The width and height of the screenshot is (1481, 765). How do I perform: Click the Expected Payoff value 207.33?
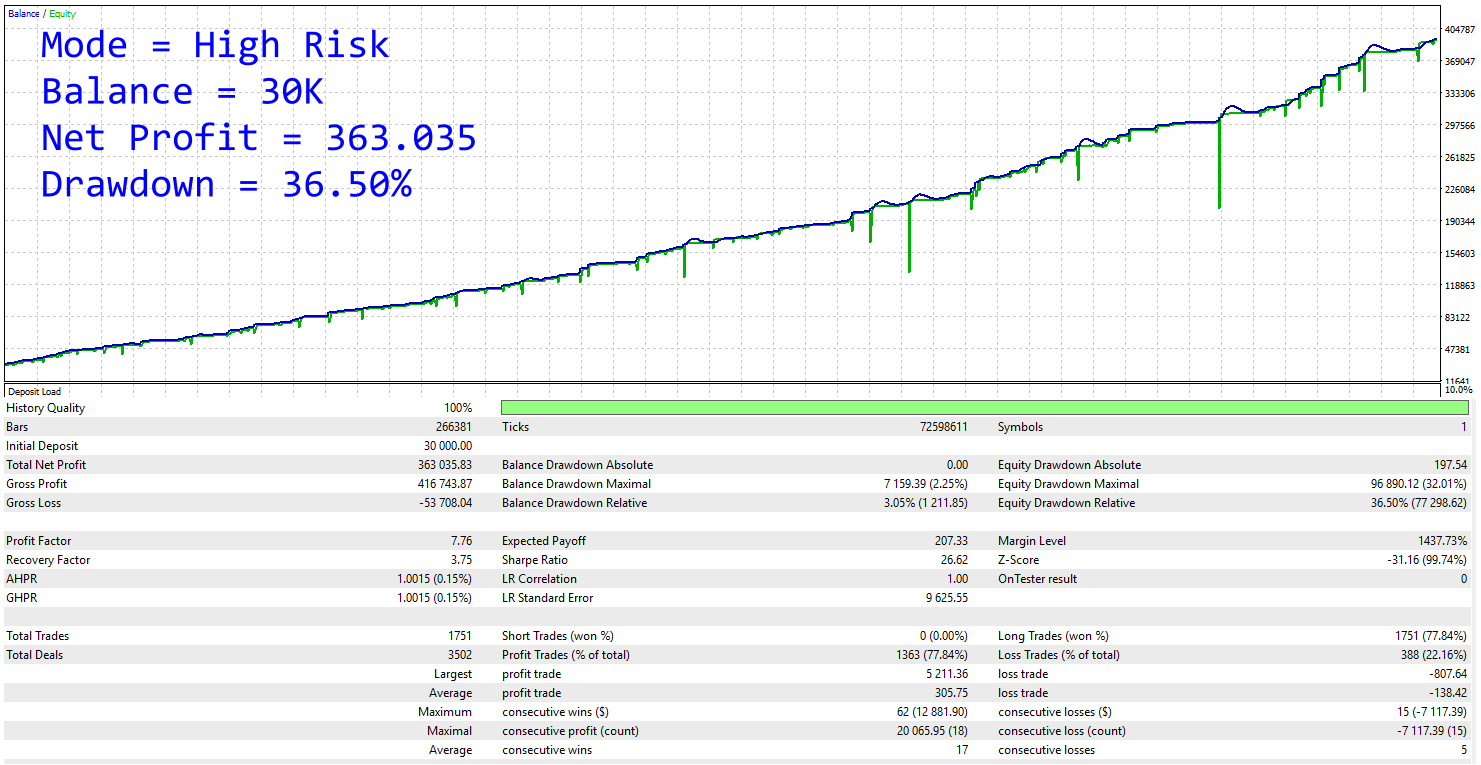(x=952, y=541)
